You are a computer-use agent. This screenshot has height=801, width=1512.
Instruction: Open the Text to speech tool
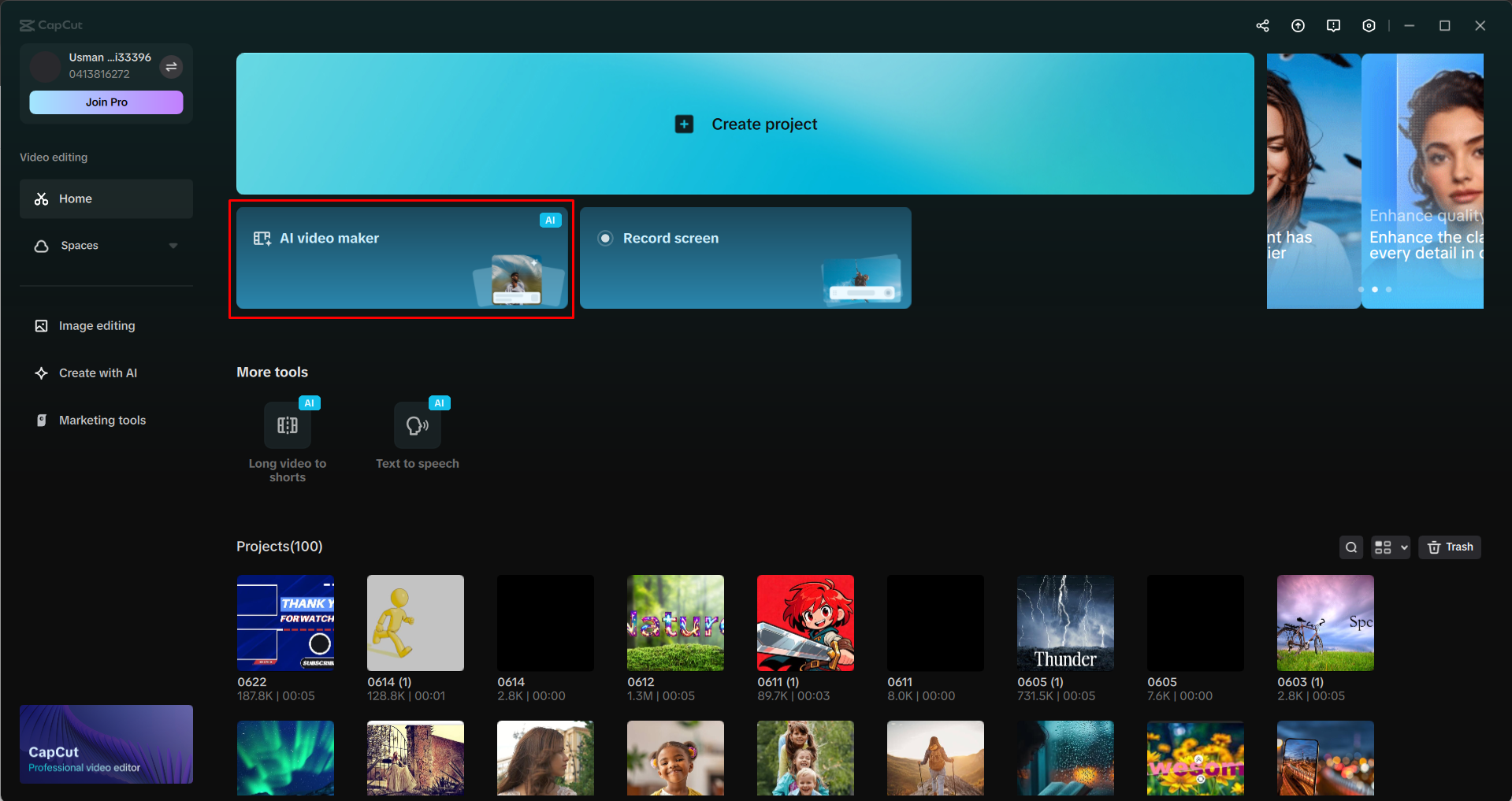coord(417,425)
